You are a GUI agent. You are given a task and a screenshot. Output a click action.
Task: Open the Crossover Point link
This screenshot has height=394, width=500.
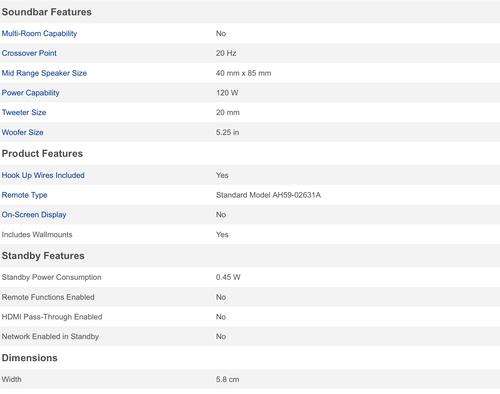29,53
